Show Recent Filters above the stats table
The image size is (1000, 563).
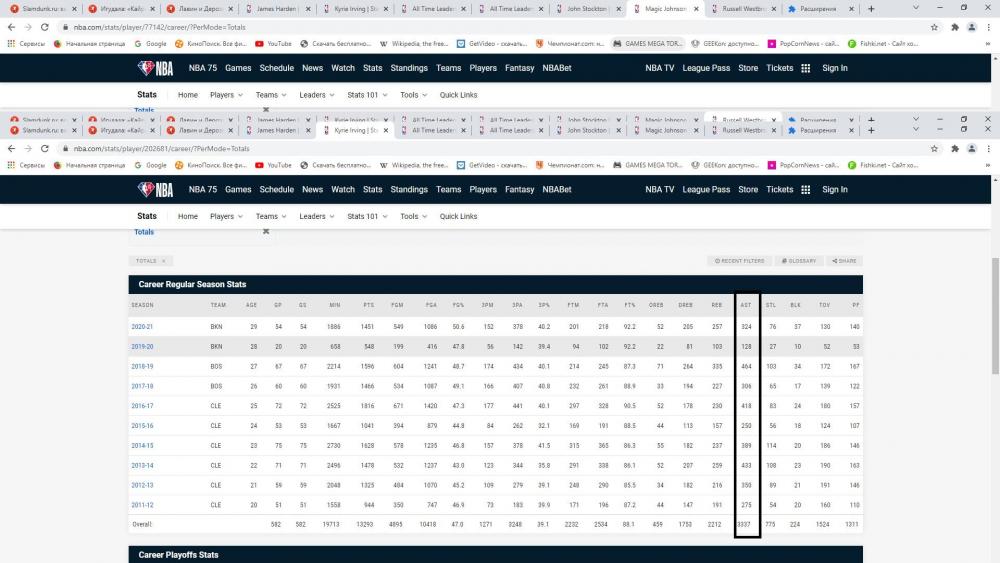(x=739, y=261)
